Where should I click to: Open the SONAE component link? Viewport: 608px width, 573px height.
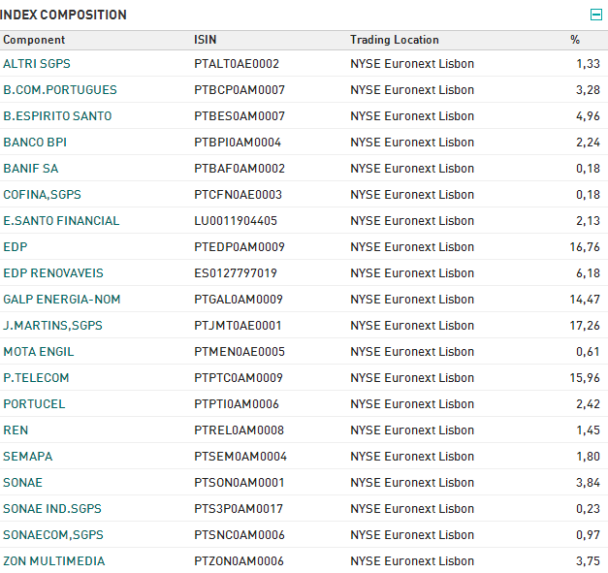click(x=23, y=482)
